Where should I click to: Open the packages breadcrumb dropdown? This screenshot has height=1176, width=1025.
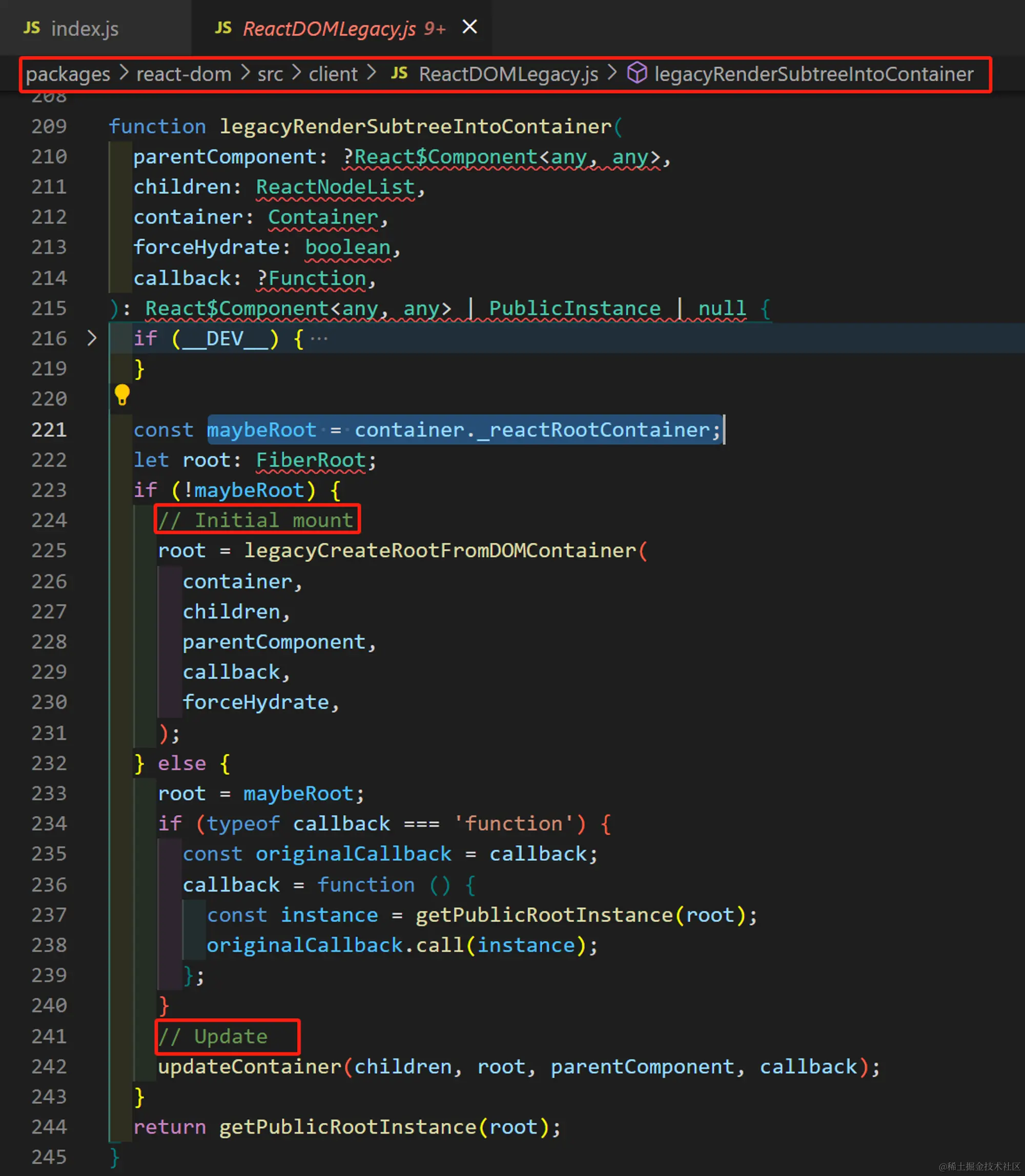point(68,74)
